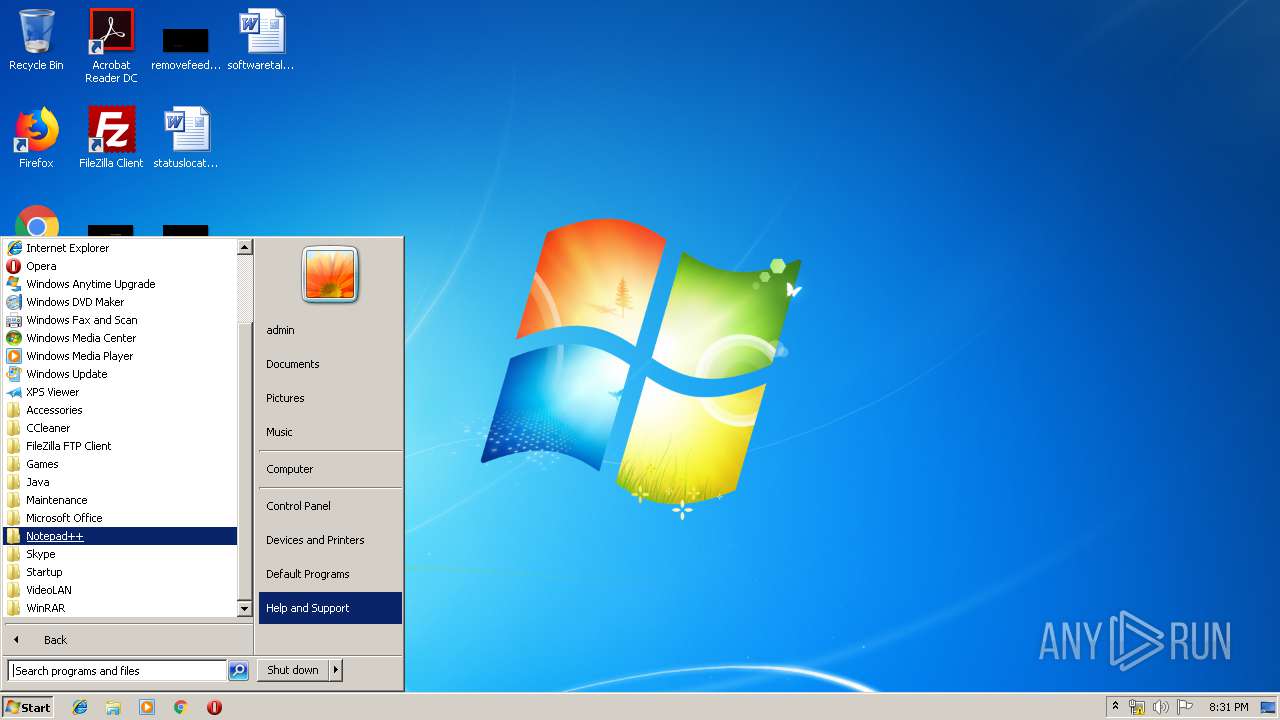Click the user account picture
This screenshot has height=720, width=1280.
pyautogui.click(x=330, y=275)
